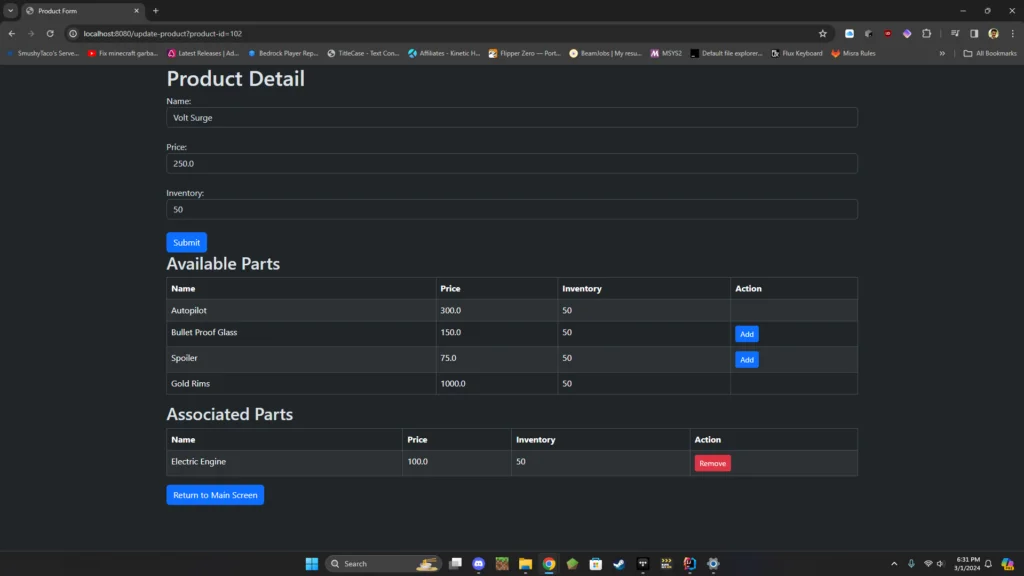Open the microphone tray icon

[911, 564]
